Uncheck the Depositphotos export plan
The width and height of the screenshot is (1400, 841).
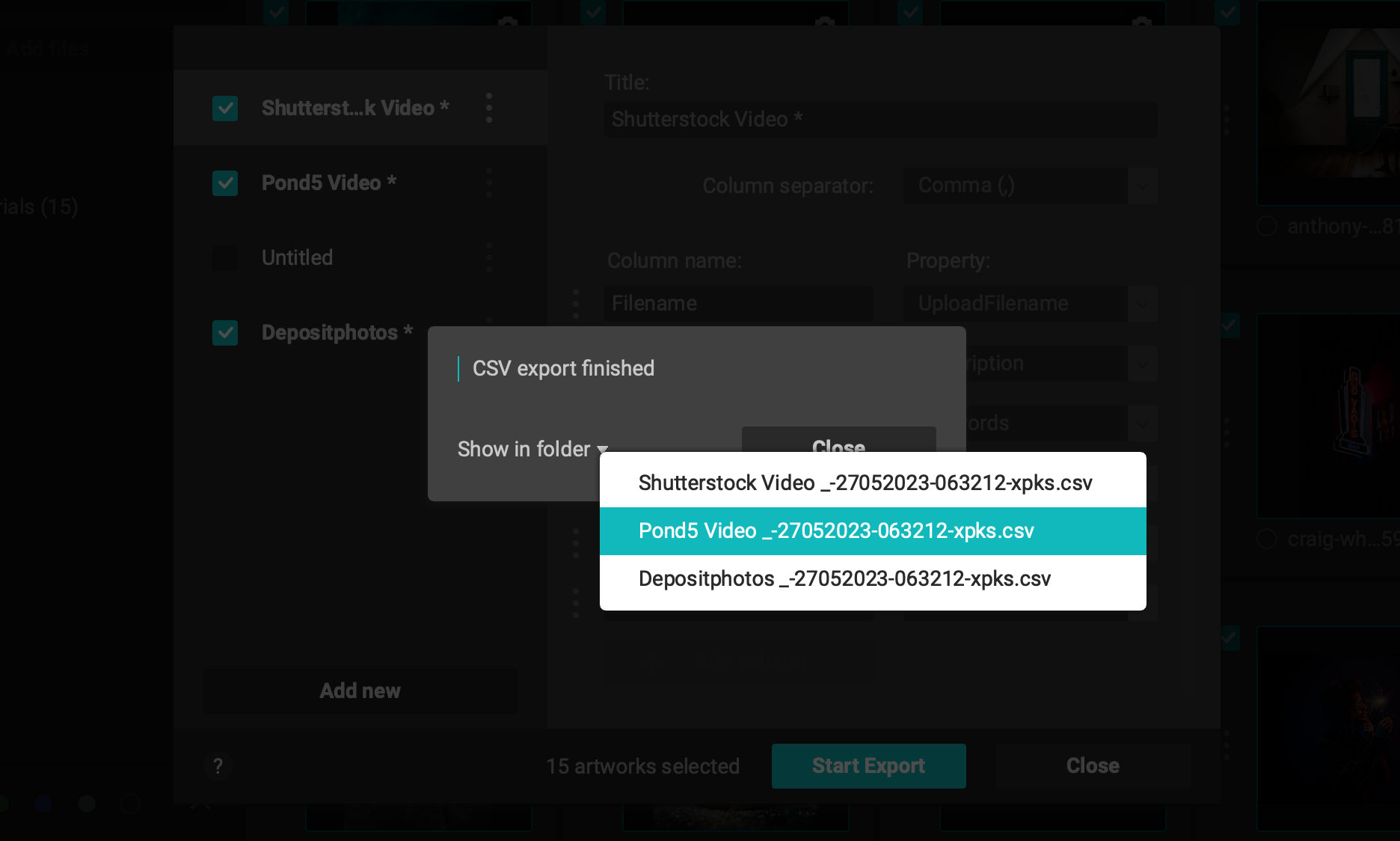(x=225, y=333)
